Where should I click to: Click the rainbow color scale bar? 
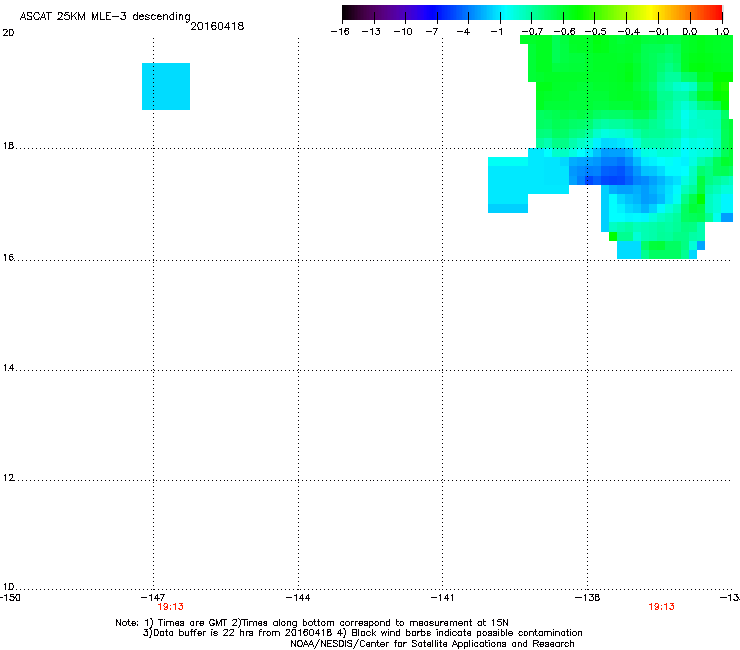(532, 13)
